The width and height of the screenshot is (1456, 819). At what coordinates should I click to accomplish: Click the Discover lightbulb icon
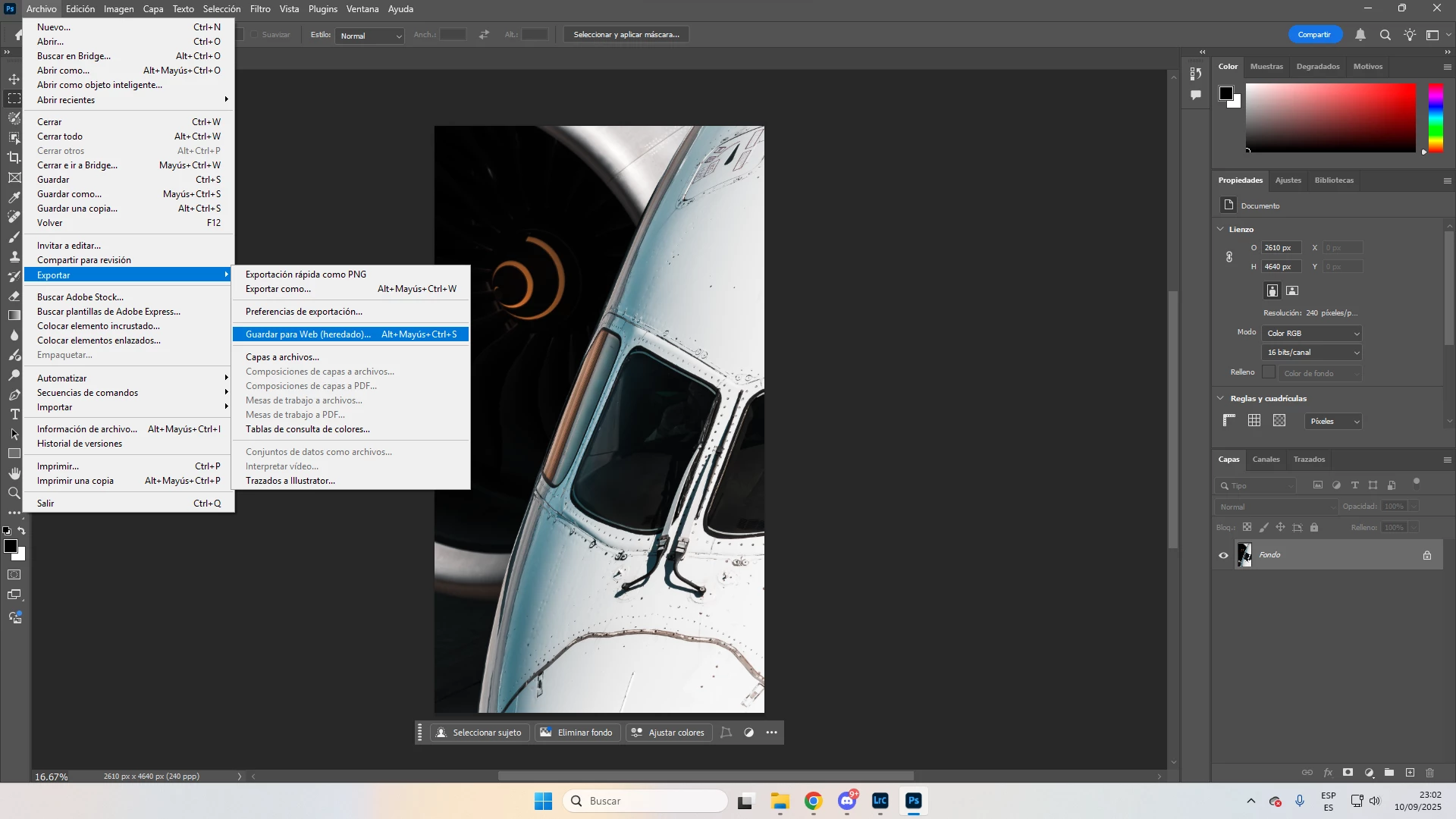(1410, 35)
